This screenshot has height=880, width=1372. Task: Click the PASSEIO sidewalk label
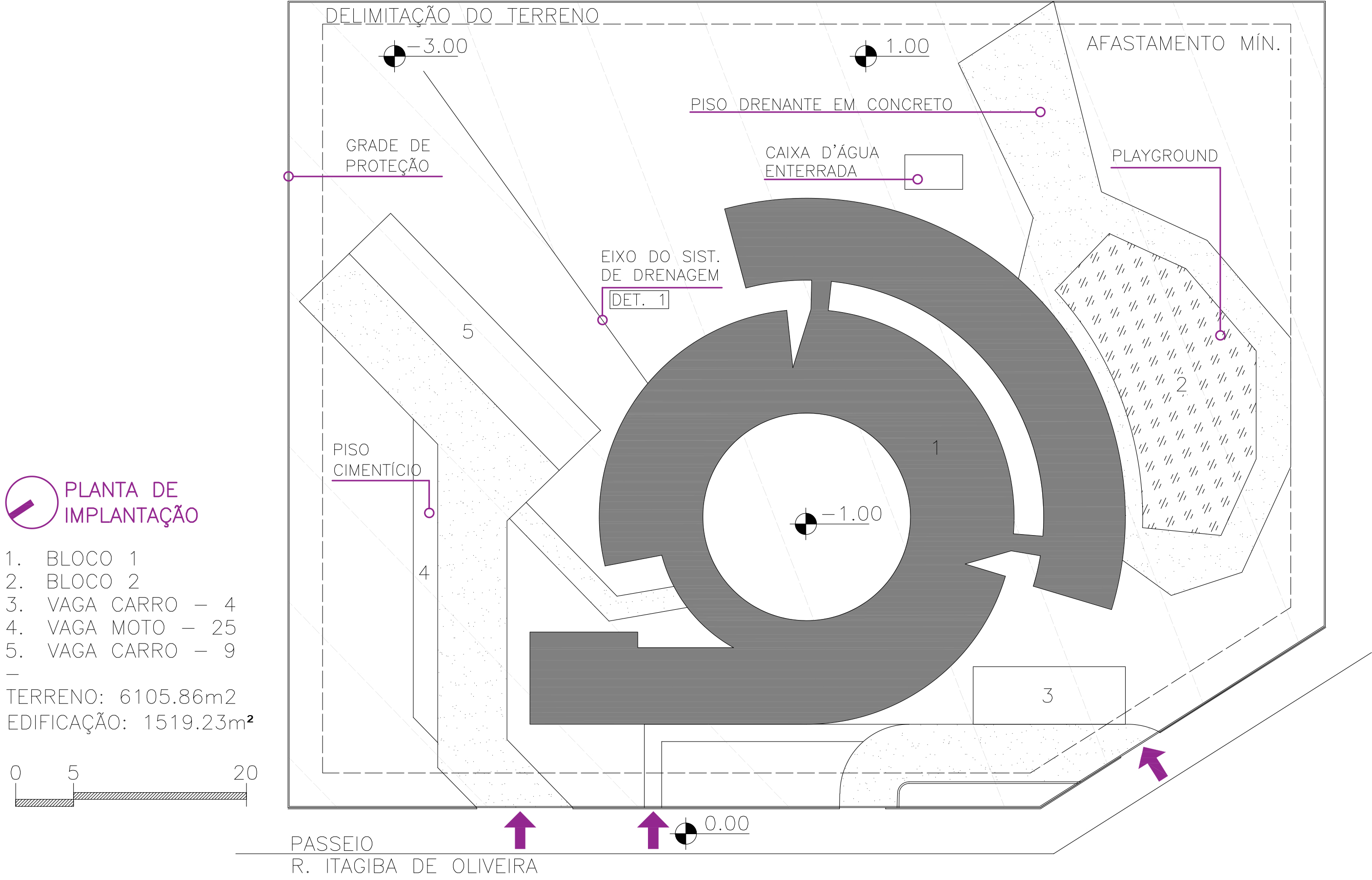331,844
